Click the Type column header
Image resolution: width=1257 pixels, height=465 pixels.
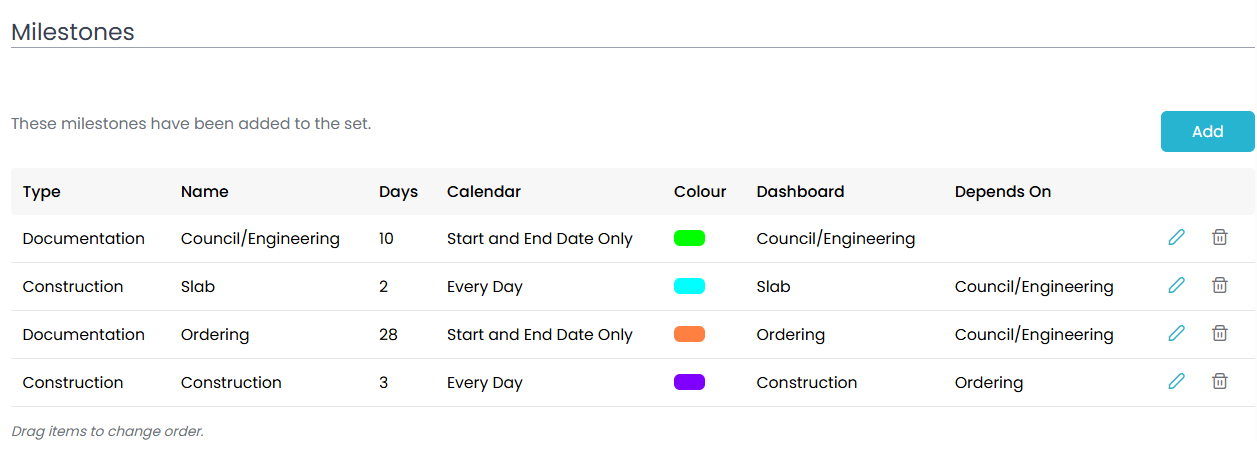point(42,192)
